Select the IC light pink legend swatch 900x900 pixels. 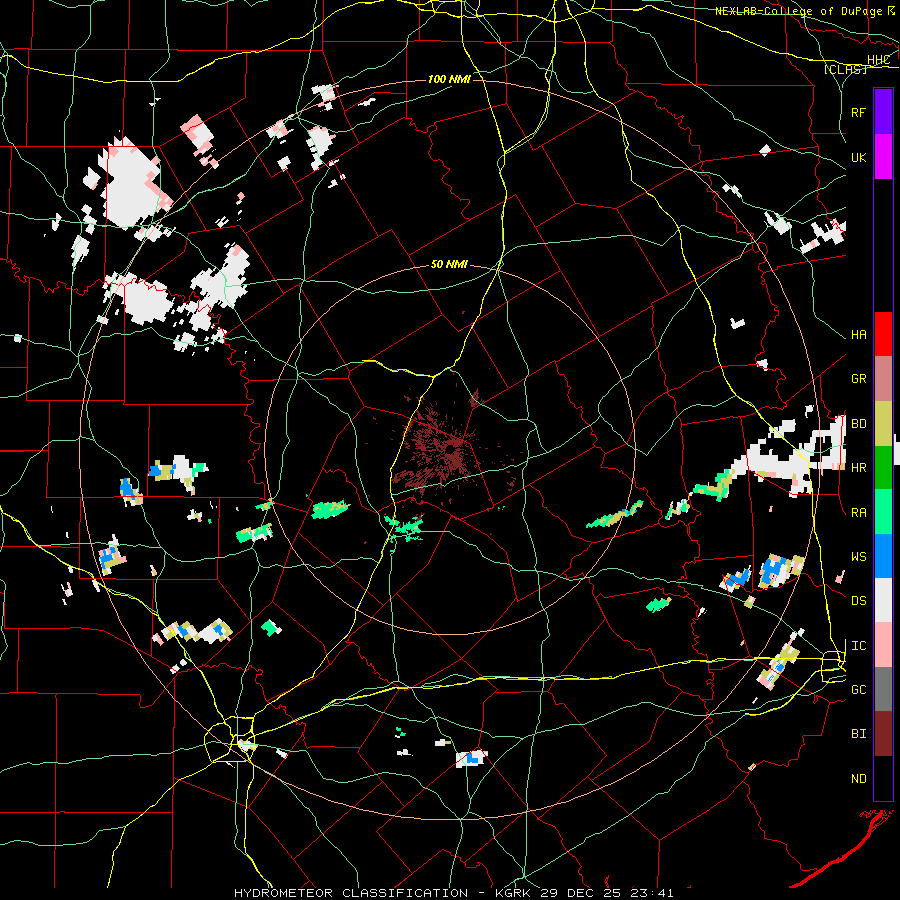883,645
